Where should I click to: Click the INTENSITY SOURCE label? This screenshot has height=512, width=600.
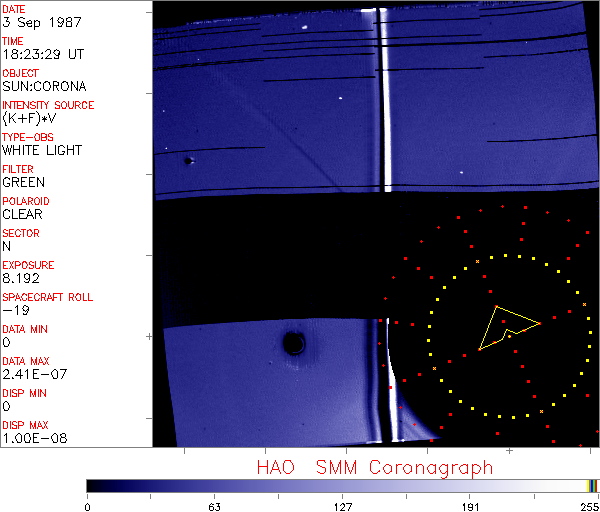48,105
